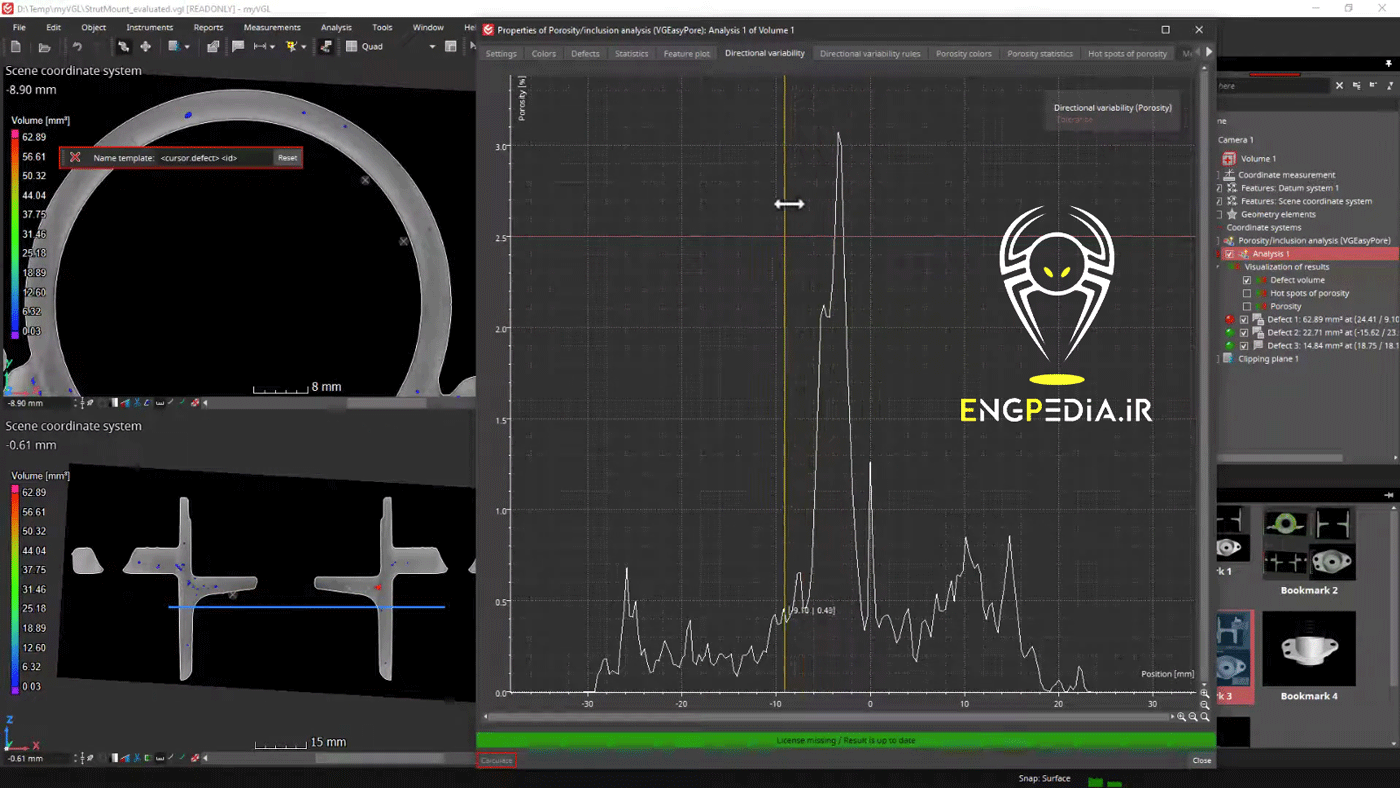
Task: Collapse the Coordinate systems tree node
Action: [1219, 227]
